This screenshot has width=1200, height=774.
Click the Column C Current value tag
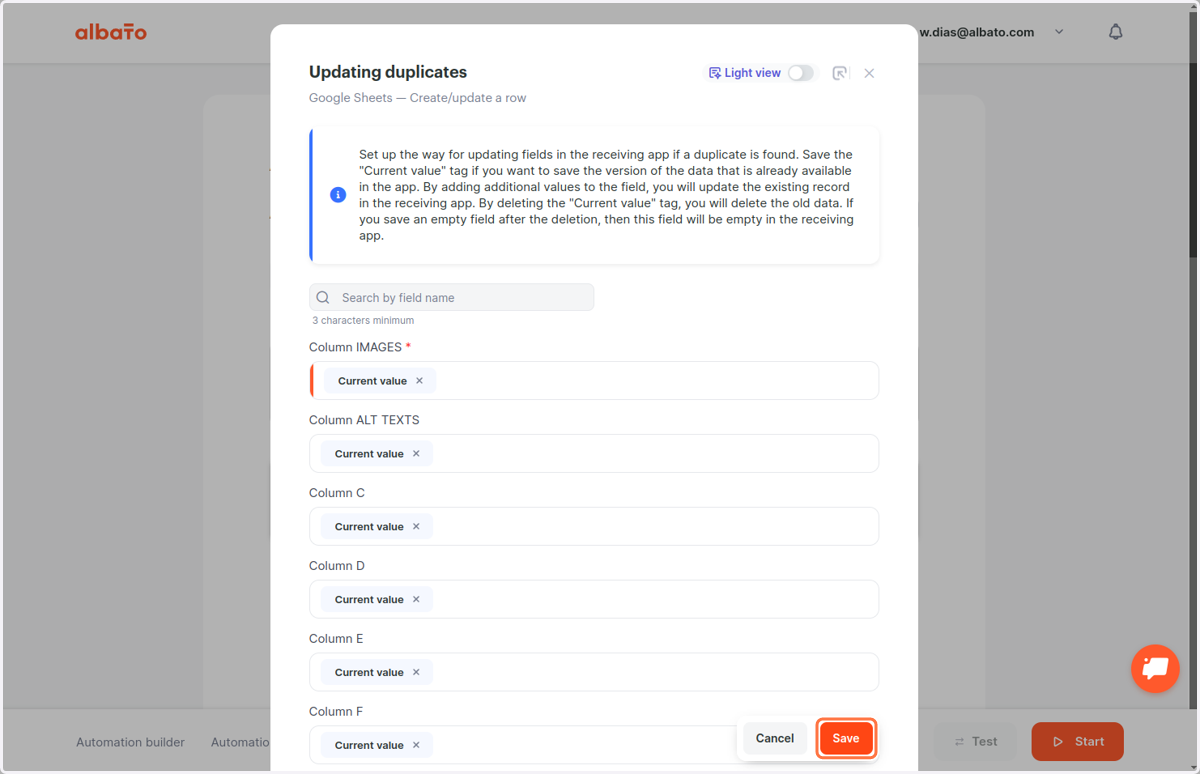(377, 527)
